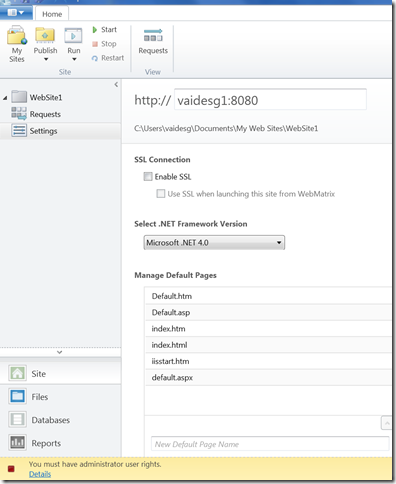Click the New Default Page Name field
This screenshot has width=396, height=484.
pos(270,444)
